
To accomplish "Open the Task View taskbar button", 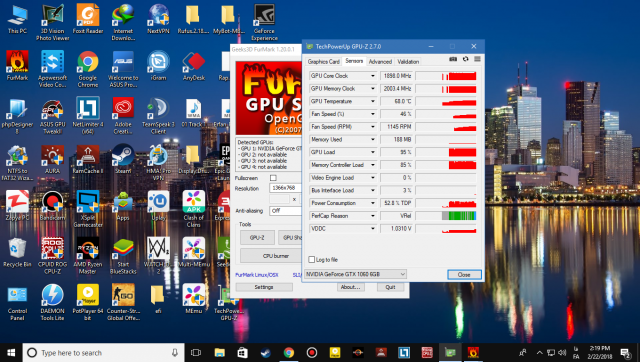I will (196, 353).
